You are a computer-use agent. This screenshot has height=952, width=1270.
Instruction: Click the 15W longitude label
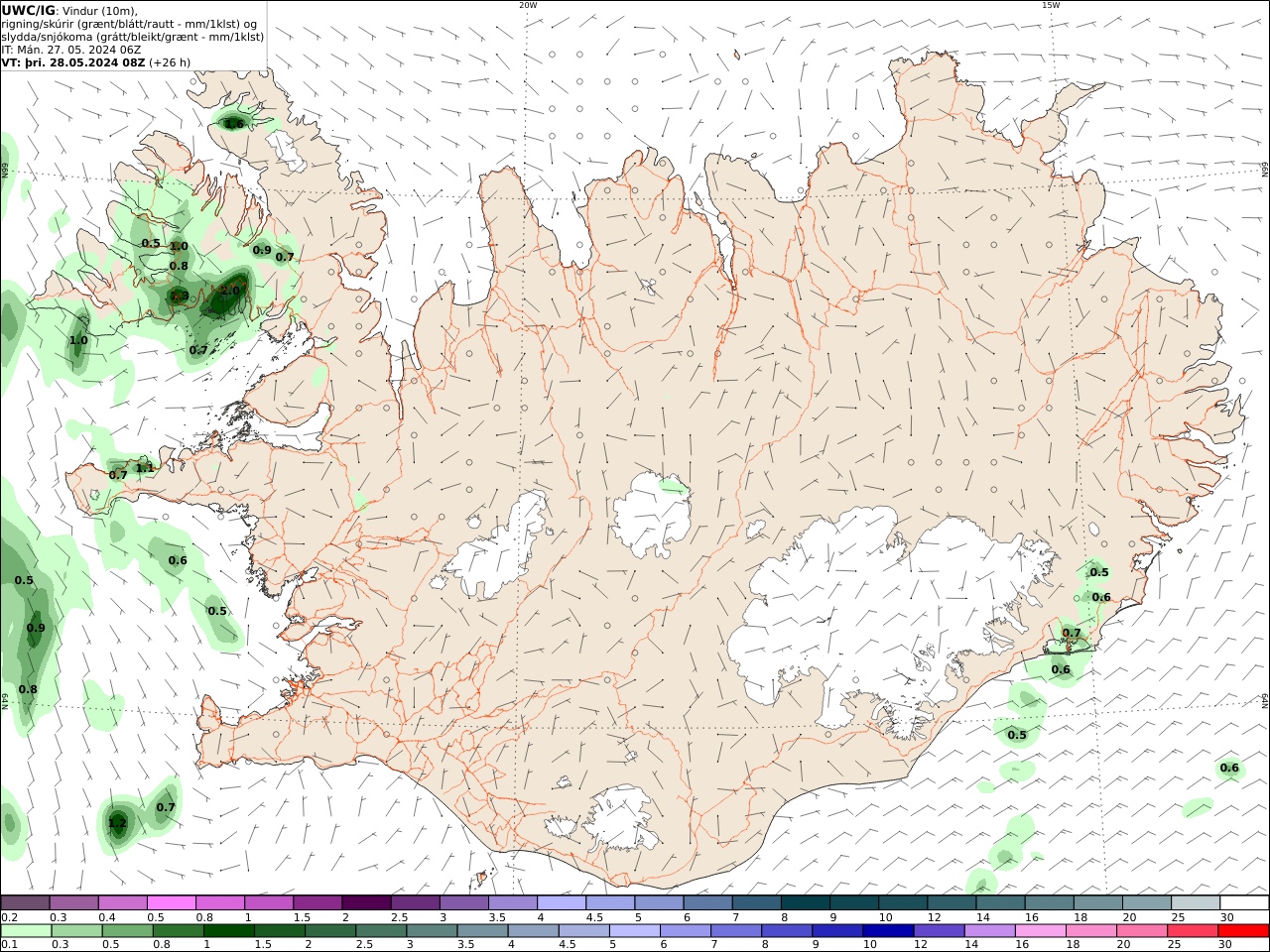(x=1051, y=5)
